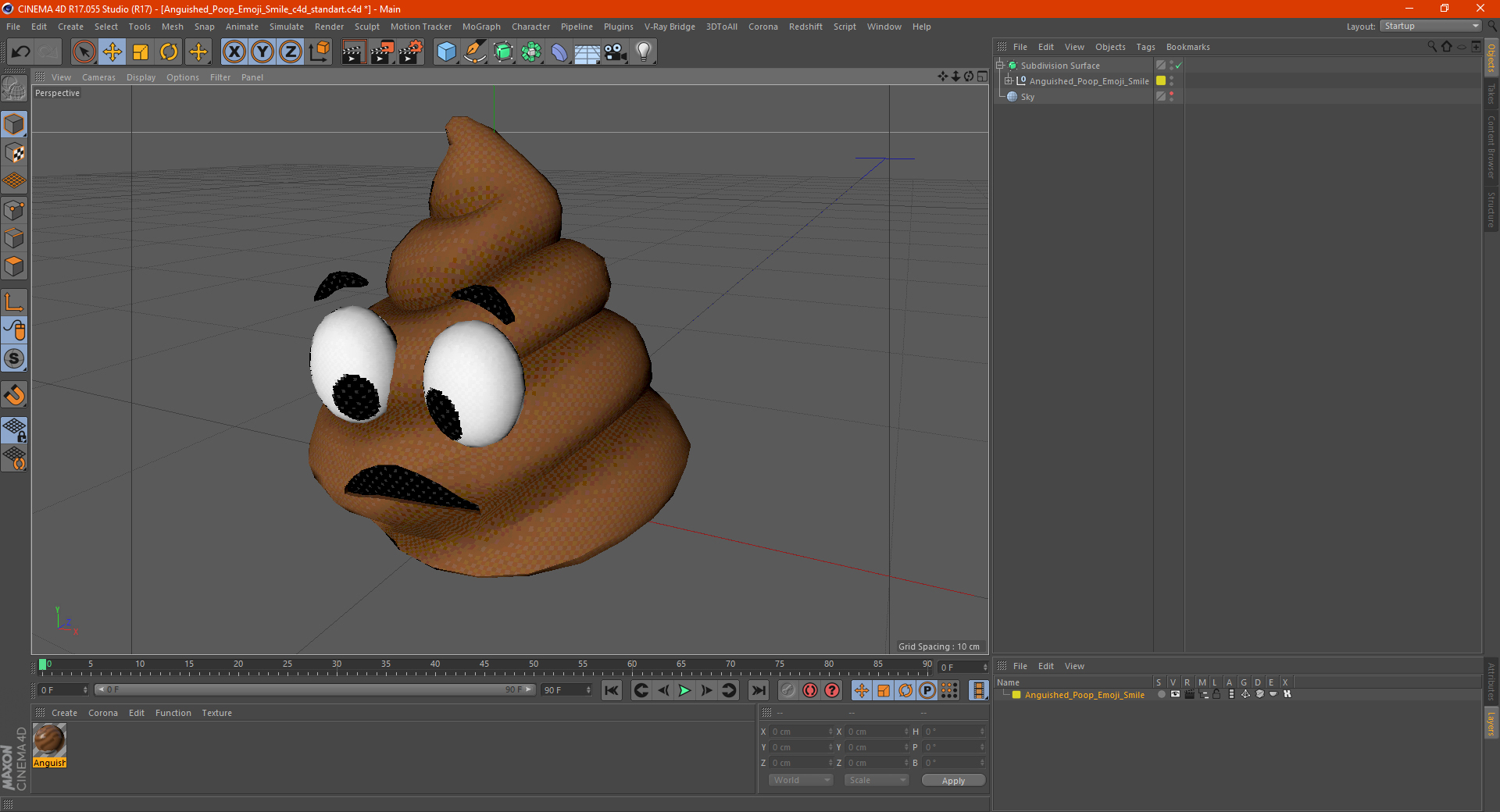Screen dimensions: 1500x812
Task: Toggle Subdivision Surface green checkmark
Action: (x=1178, y=66)
